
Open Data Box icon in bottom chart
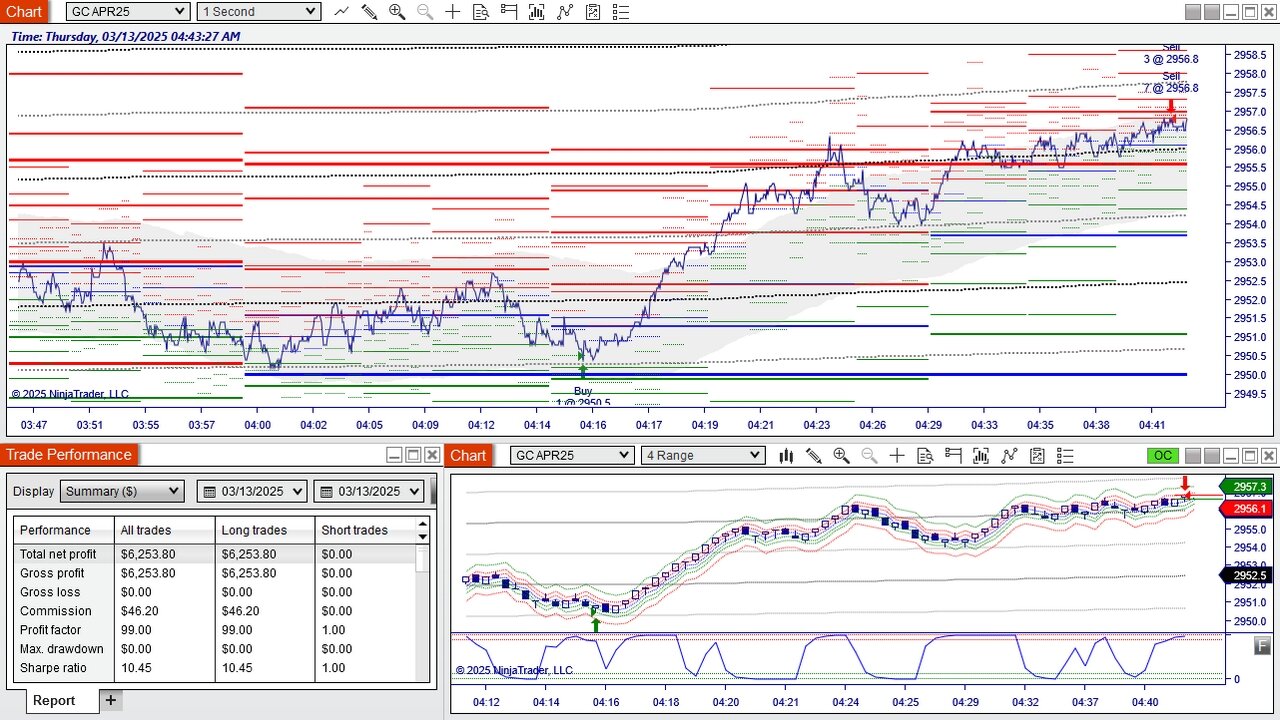925,455
